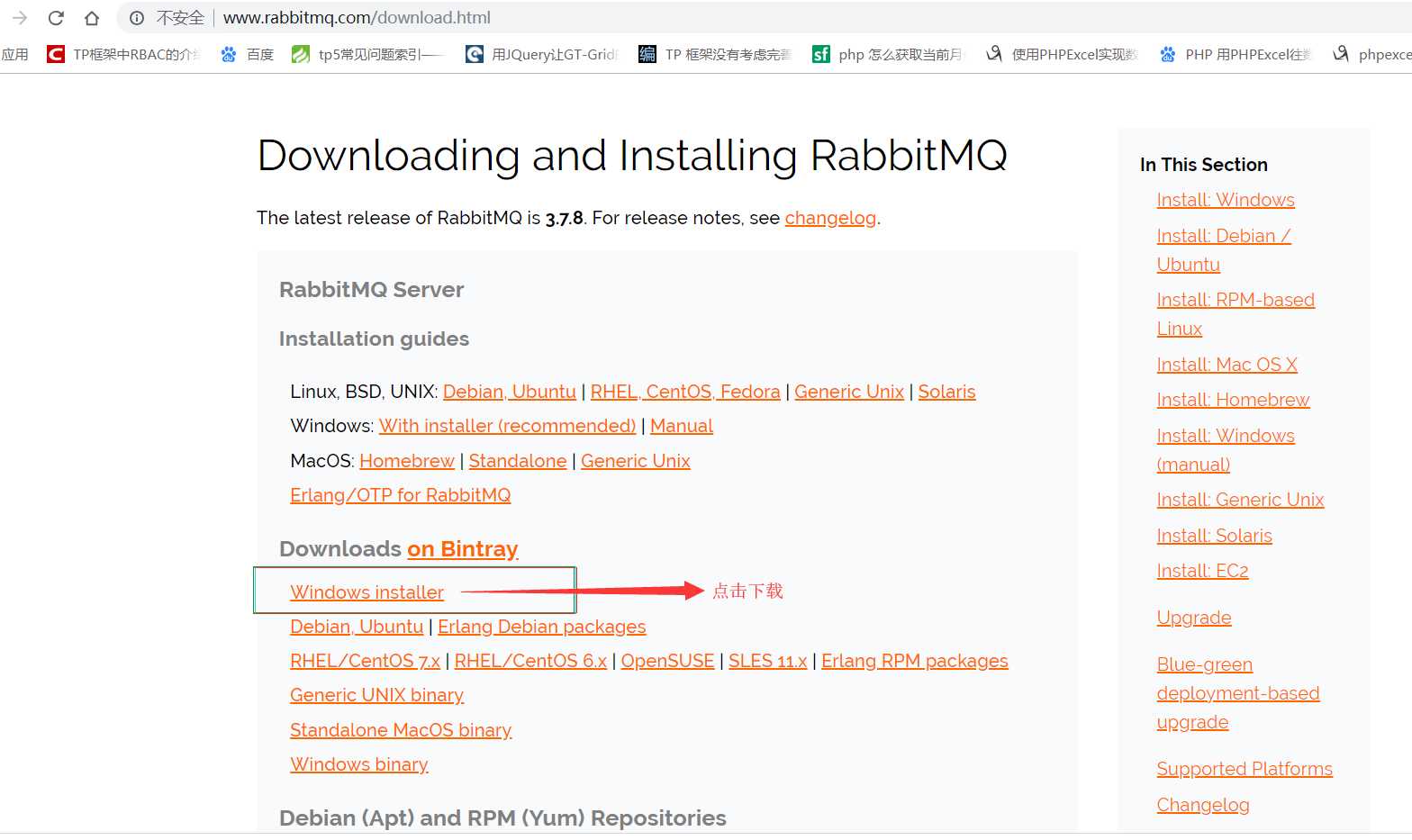Click the RabbitMQ Server heading text
This screenshot has height=840, width=1412.
coord(371,290)
